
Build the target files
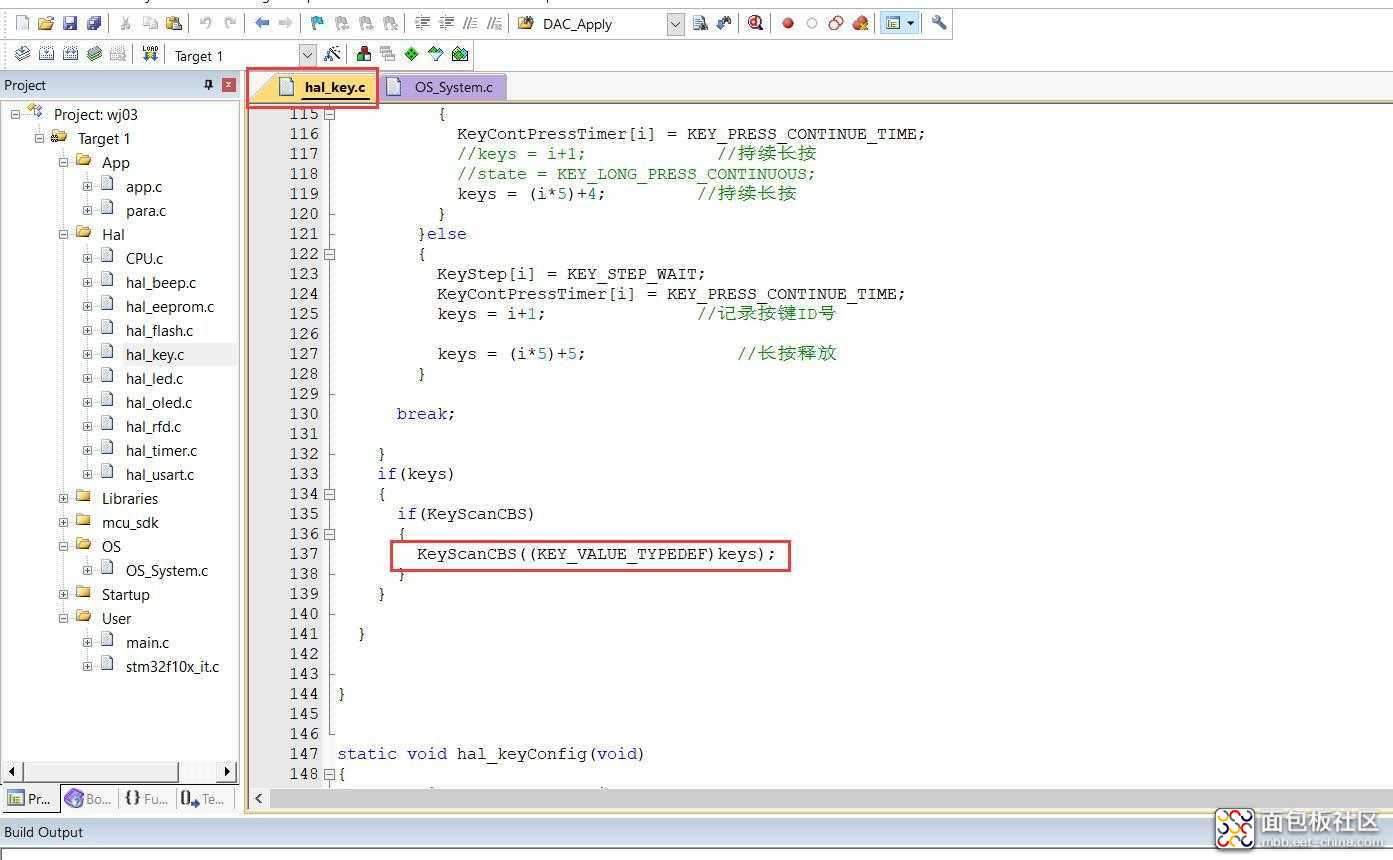click(46, 54)
